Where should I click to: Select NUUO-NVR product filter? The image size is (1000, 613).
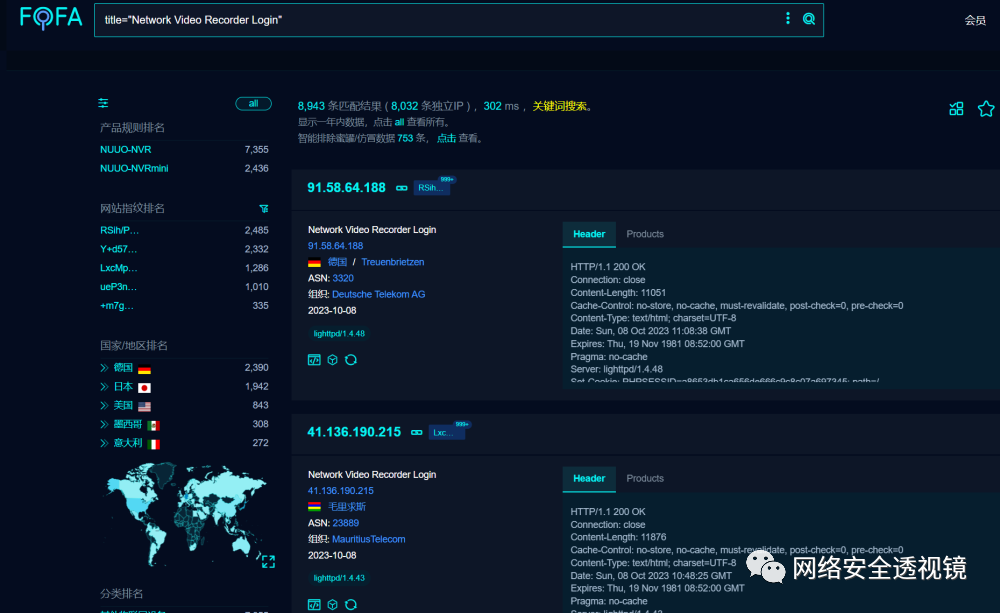coord(126,150)
